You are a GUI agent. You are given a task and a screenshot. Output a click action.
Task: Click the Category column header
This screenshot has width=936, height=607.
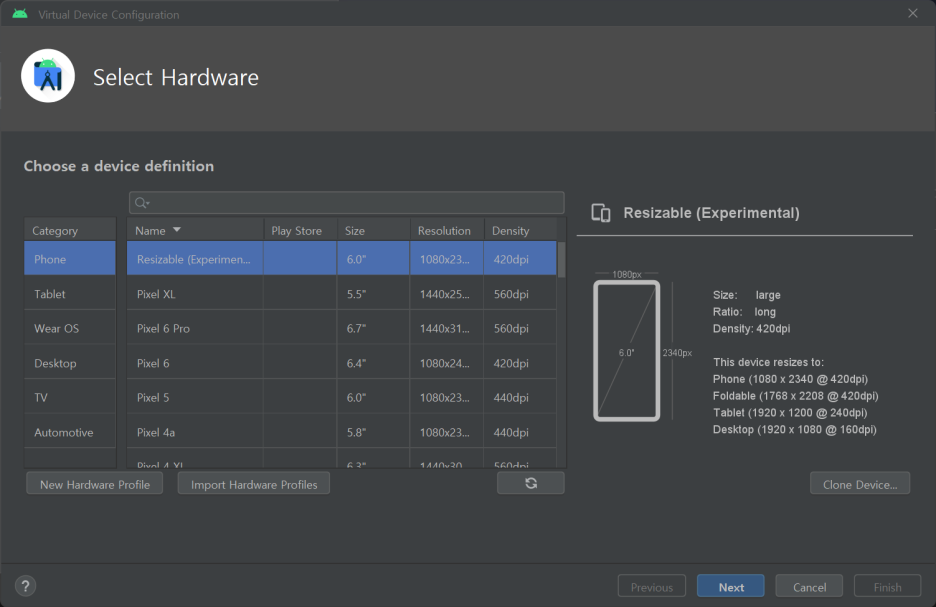(x=70, y=230)
